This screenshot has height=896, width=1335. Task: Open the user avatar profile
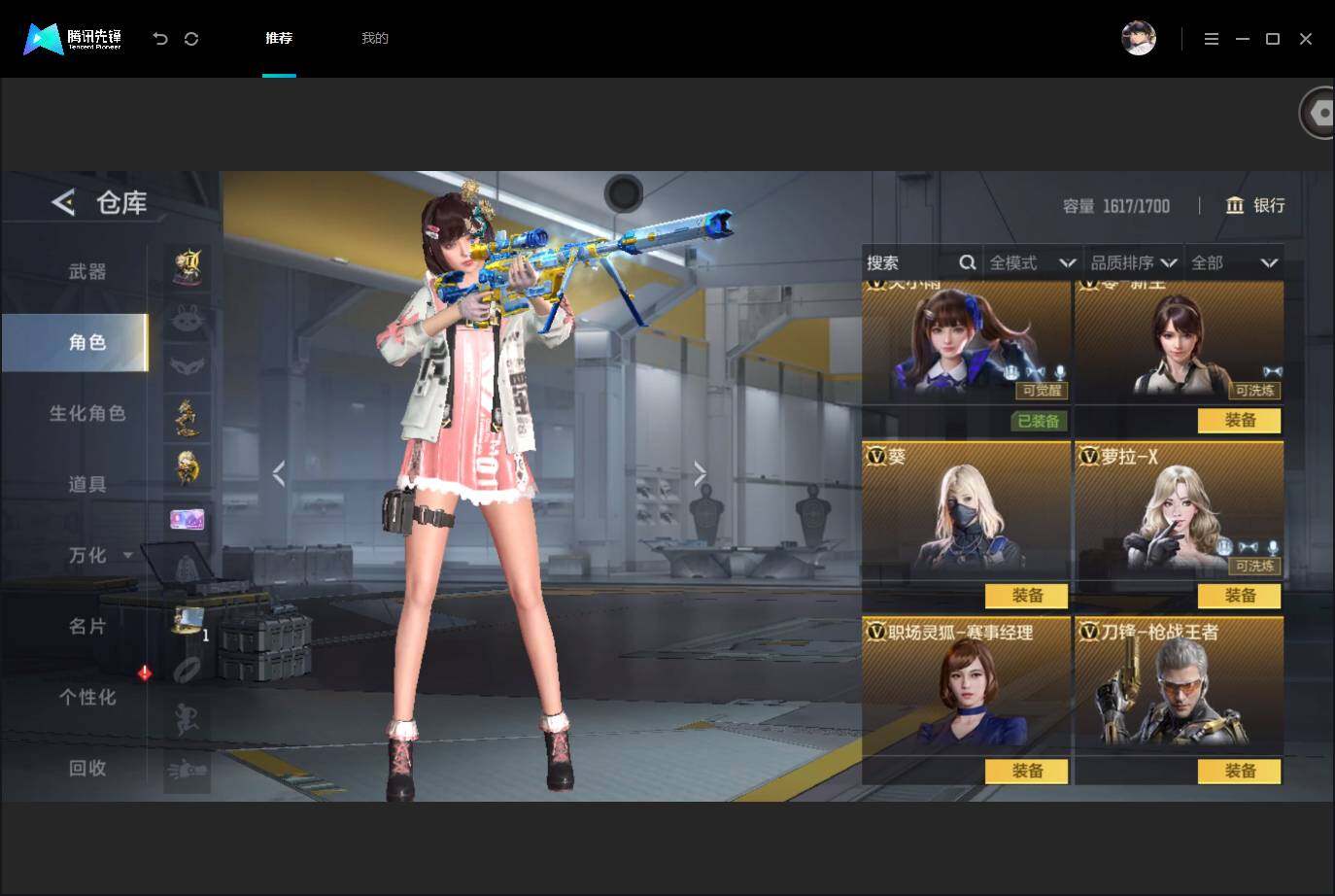pyautogui.click(x=1139, y=38)
